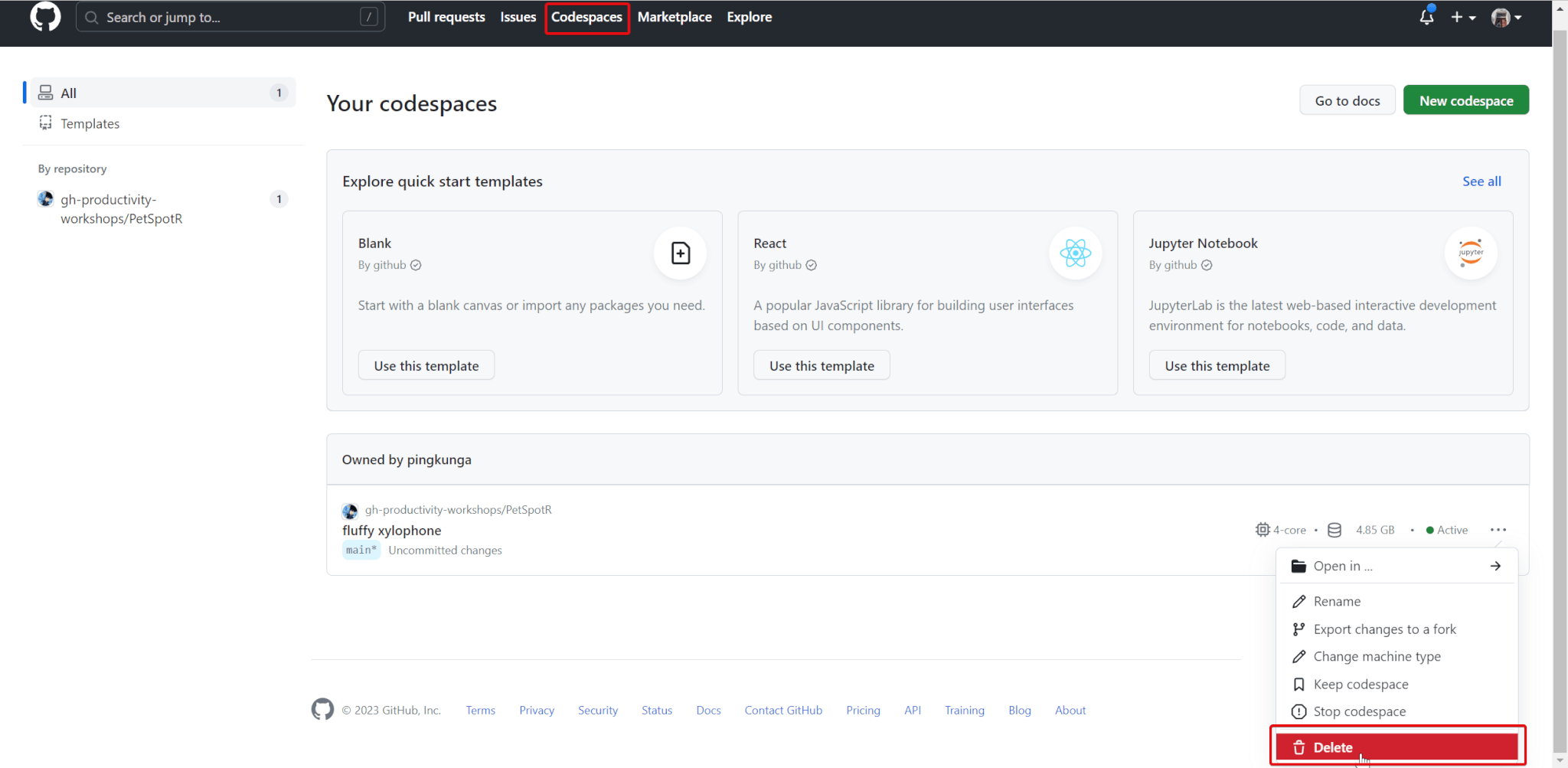The image size is (1568, 768).
Task: Open the create new dropdown in the header
Action: coord(1462,17)
